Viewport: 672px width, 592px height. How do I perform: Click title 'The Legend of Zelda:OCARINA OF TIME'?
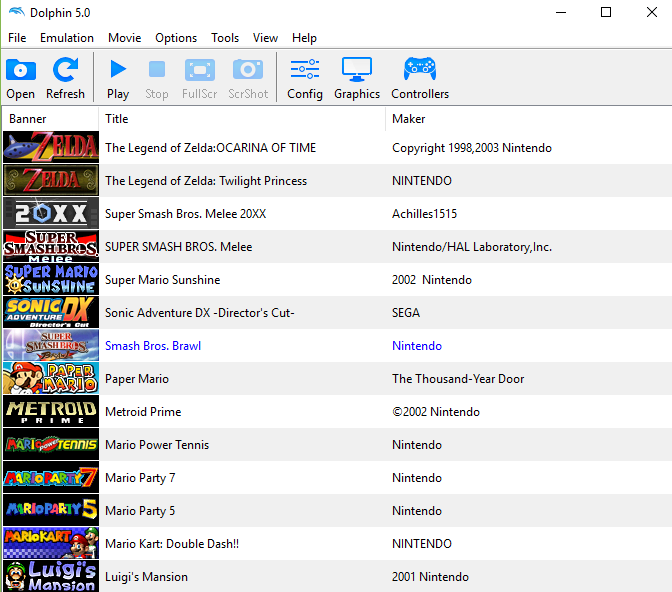tap(210, 148)
